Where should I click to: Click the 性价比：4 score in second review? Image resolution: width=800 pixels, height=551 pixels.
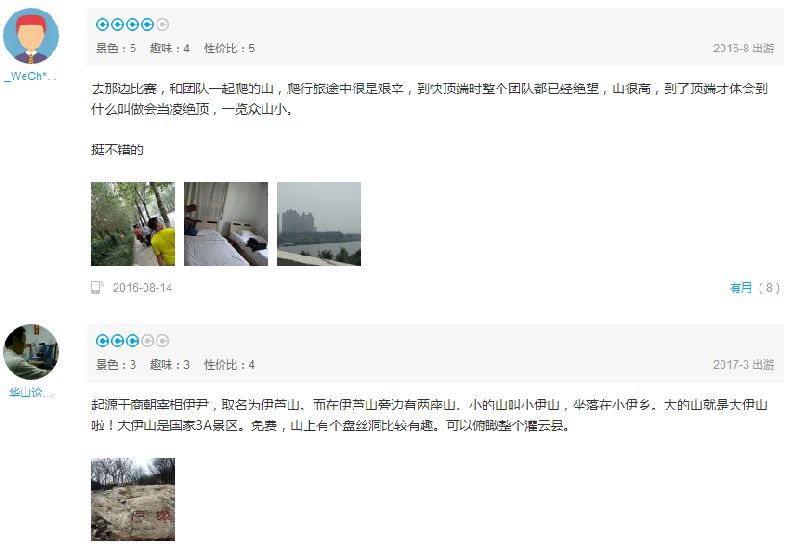pyautogui.click(x=229, y=365)
